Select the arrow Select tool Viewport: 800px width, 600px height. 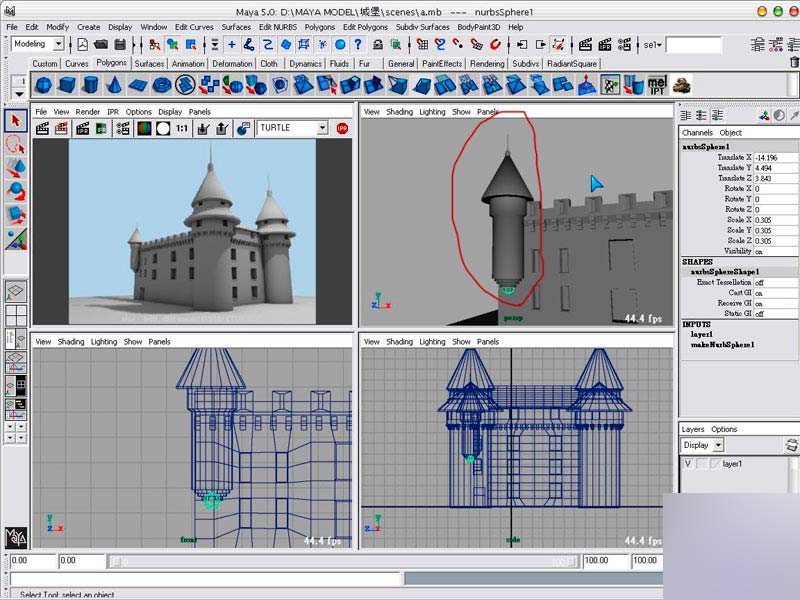(x=15, y=121)
